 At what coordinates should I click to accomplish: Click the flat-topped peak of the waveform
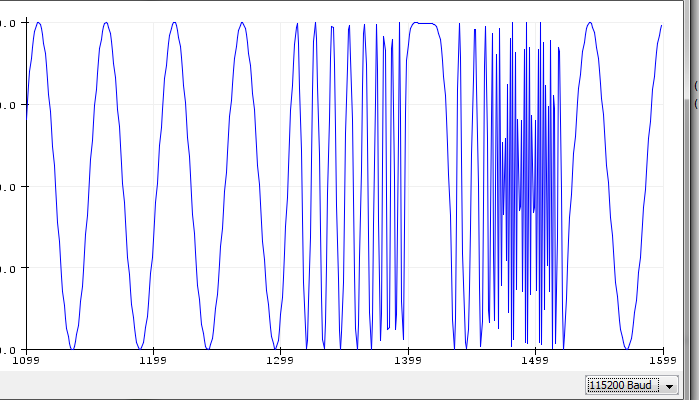[x=427, y=23]
